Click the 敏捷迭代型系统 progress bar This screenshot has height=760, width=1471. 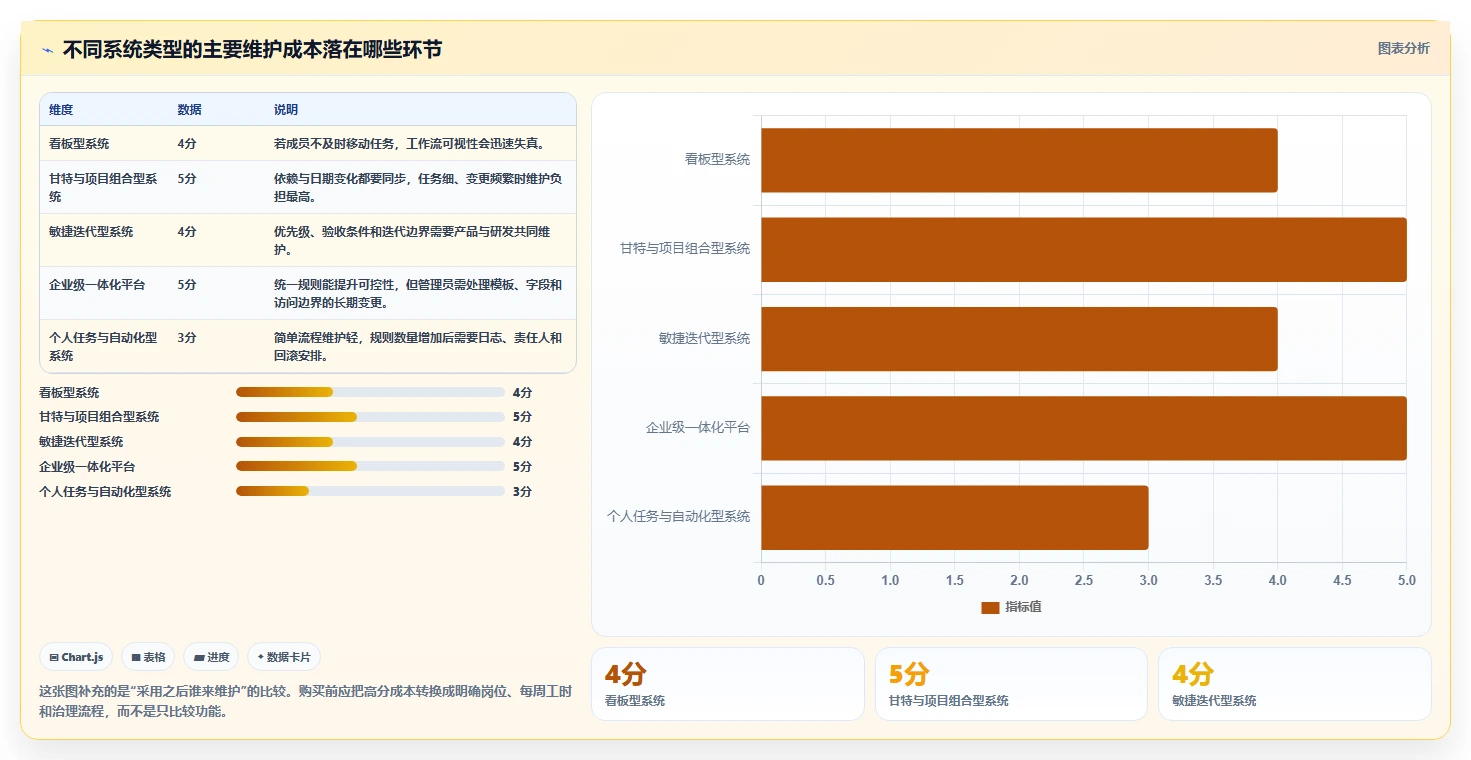(x=370, y=442)
